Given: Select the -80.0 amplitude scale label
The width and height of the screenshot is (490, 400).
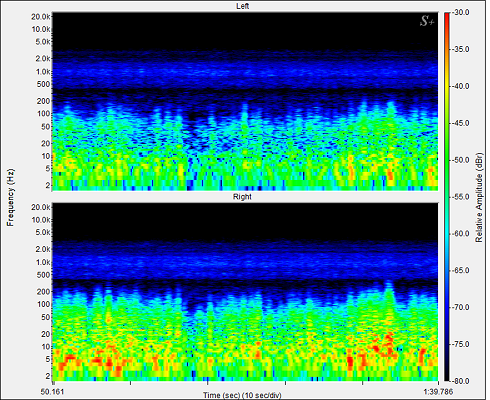Looking at the screenshot, I should click(462, 381).
